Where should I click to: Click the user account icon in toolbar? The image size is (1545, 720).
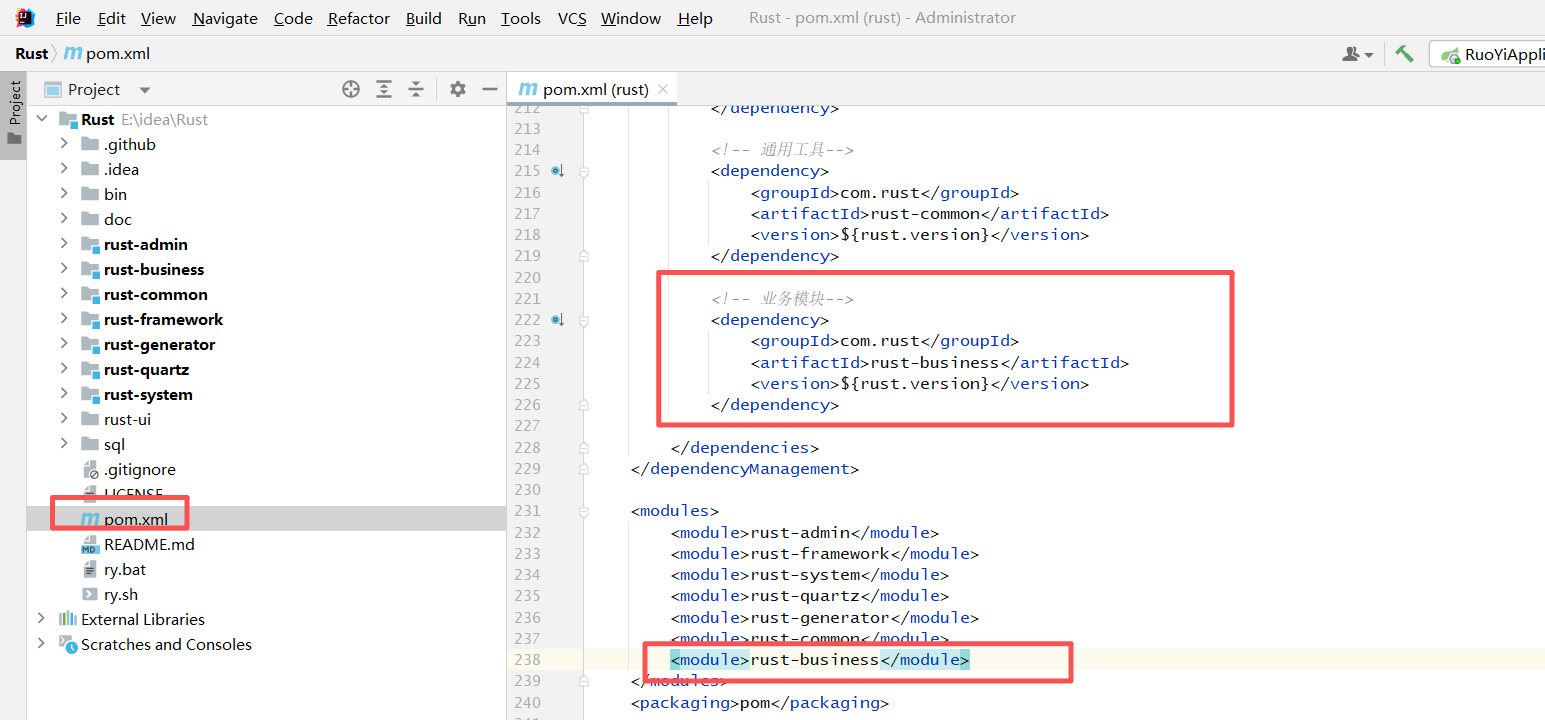(1356, 54)
